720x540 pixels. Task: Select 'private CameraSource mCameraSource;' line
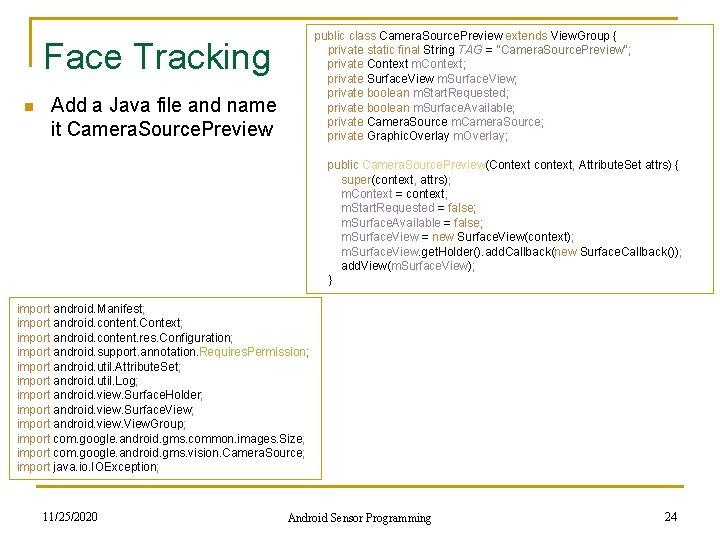435,122
